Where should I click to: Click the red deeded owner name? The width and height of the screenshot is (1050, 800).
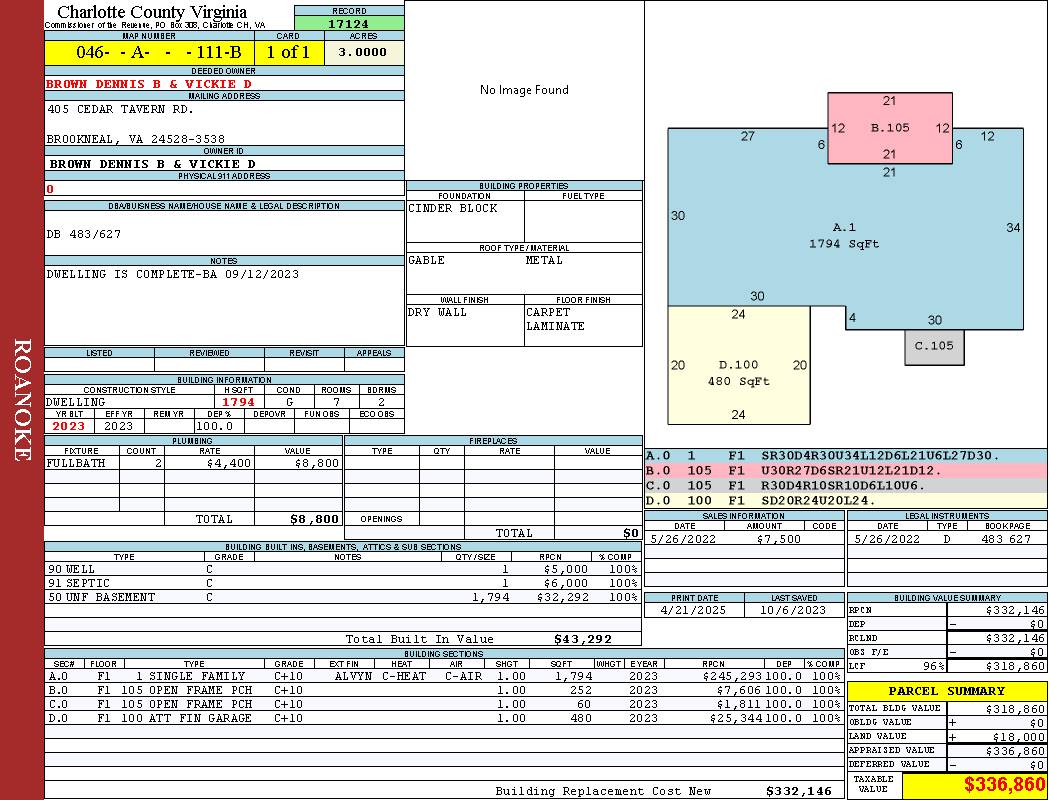pos(149,84)
